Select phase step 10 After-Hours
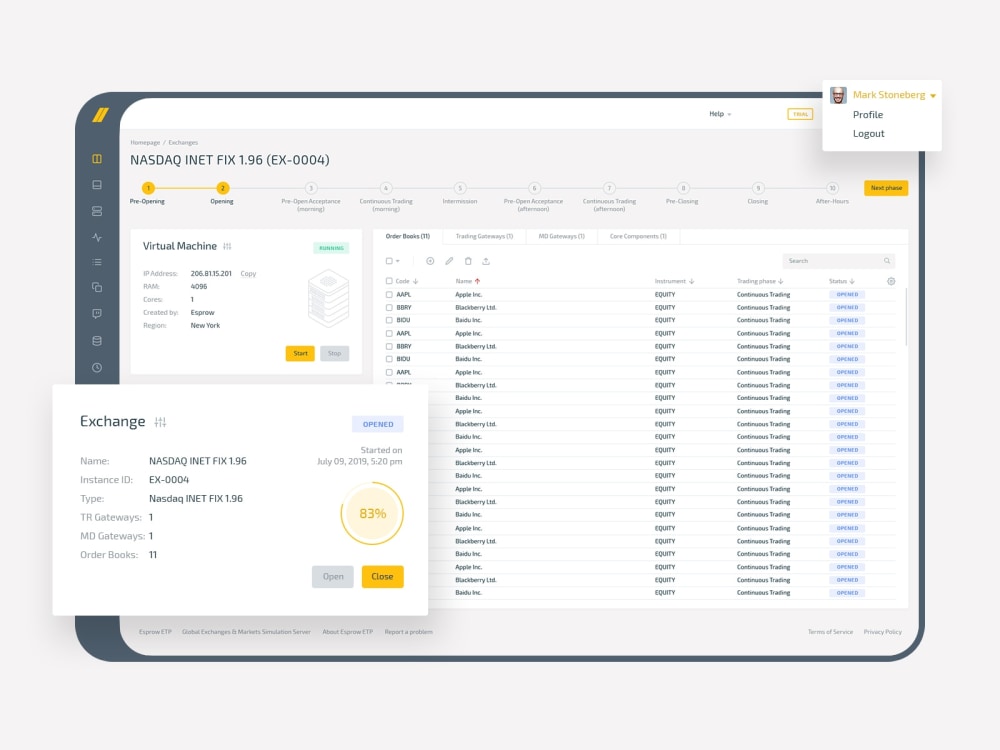The height and width of the screenshot is (750, 1000). (832, 188)
